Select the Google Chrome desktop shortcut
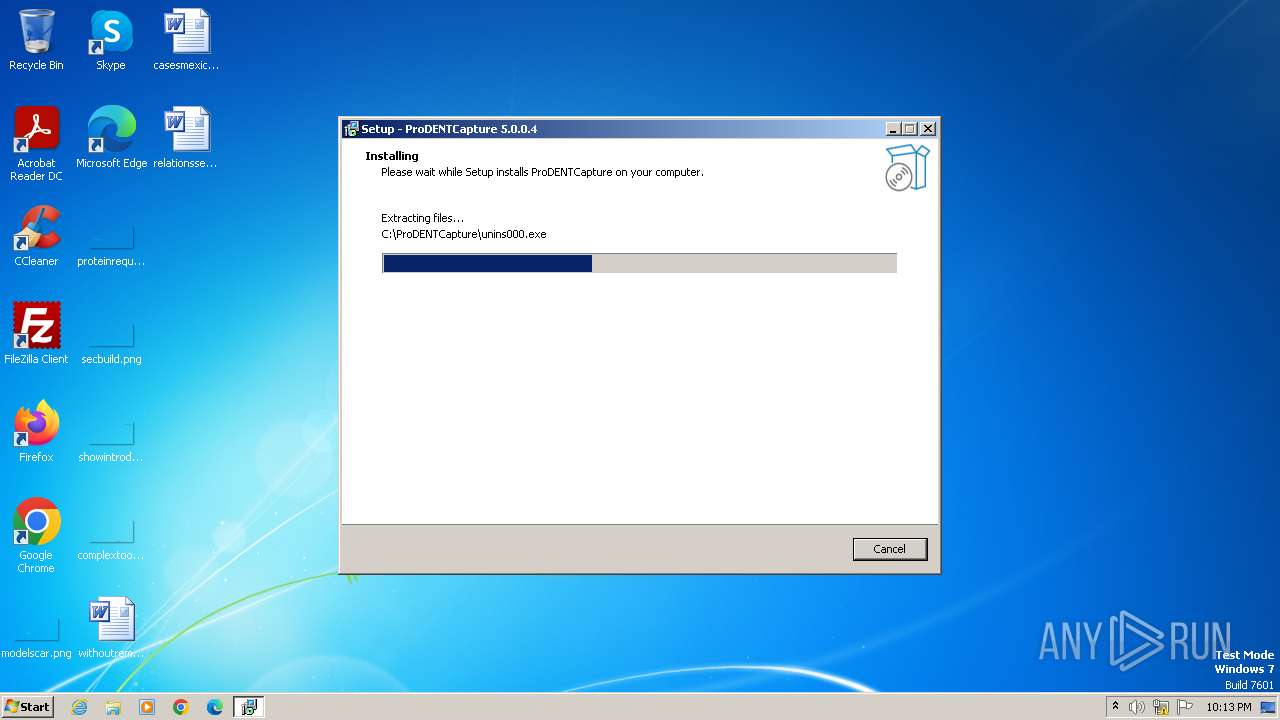This screenshot has width=1280, height=720. [x=36, y=536]
